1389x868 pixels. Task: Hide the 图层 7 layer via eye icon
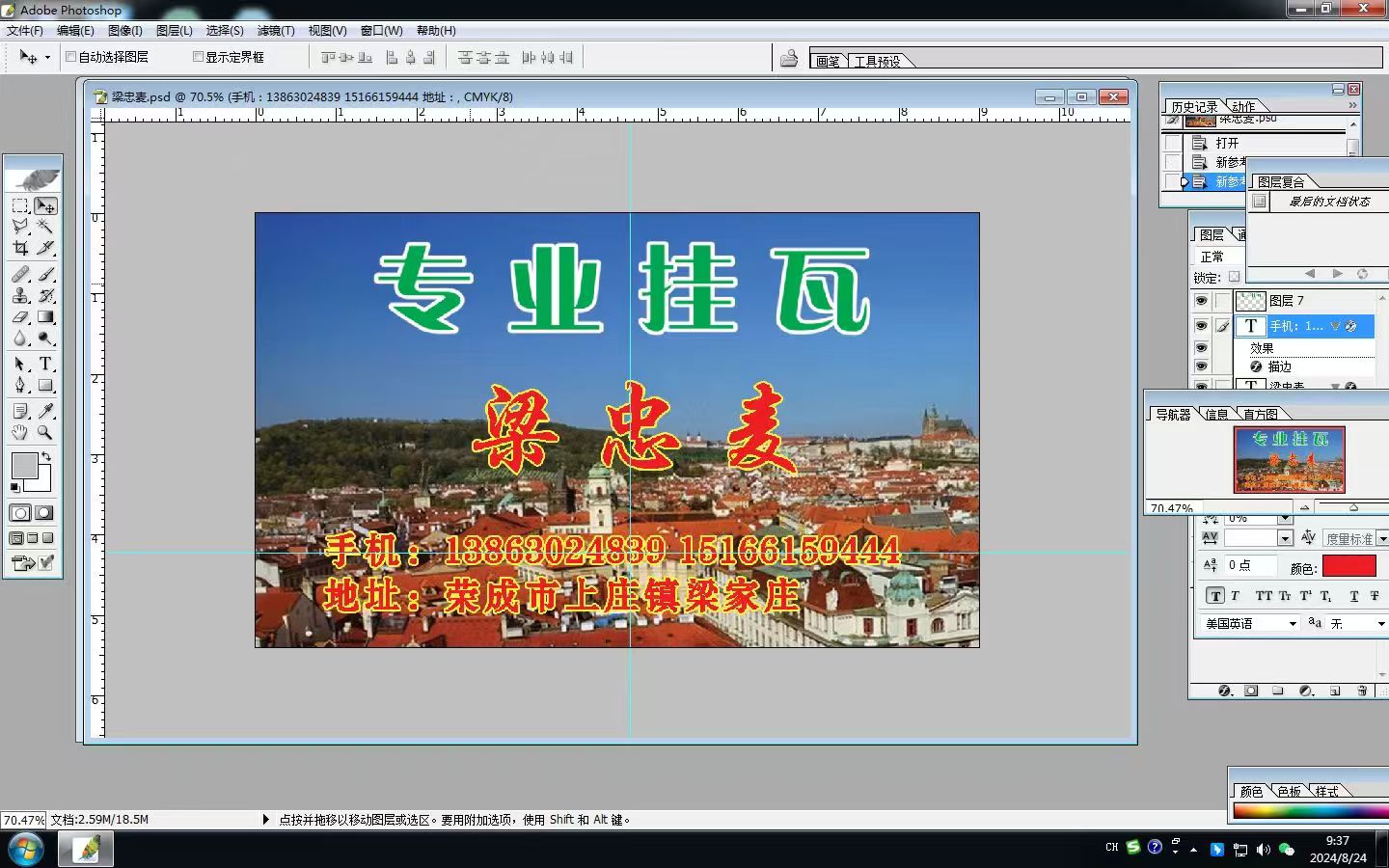pyautogui.click(x=1201, y=301)
